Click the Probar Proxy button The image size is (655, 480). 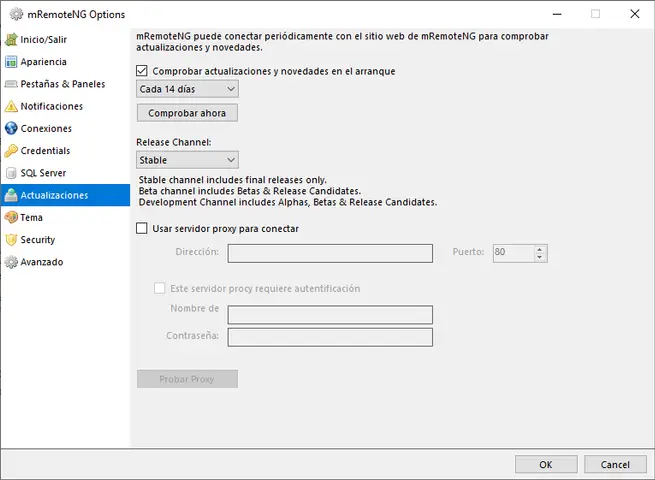tap(187, 379)
